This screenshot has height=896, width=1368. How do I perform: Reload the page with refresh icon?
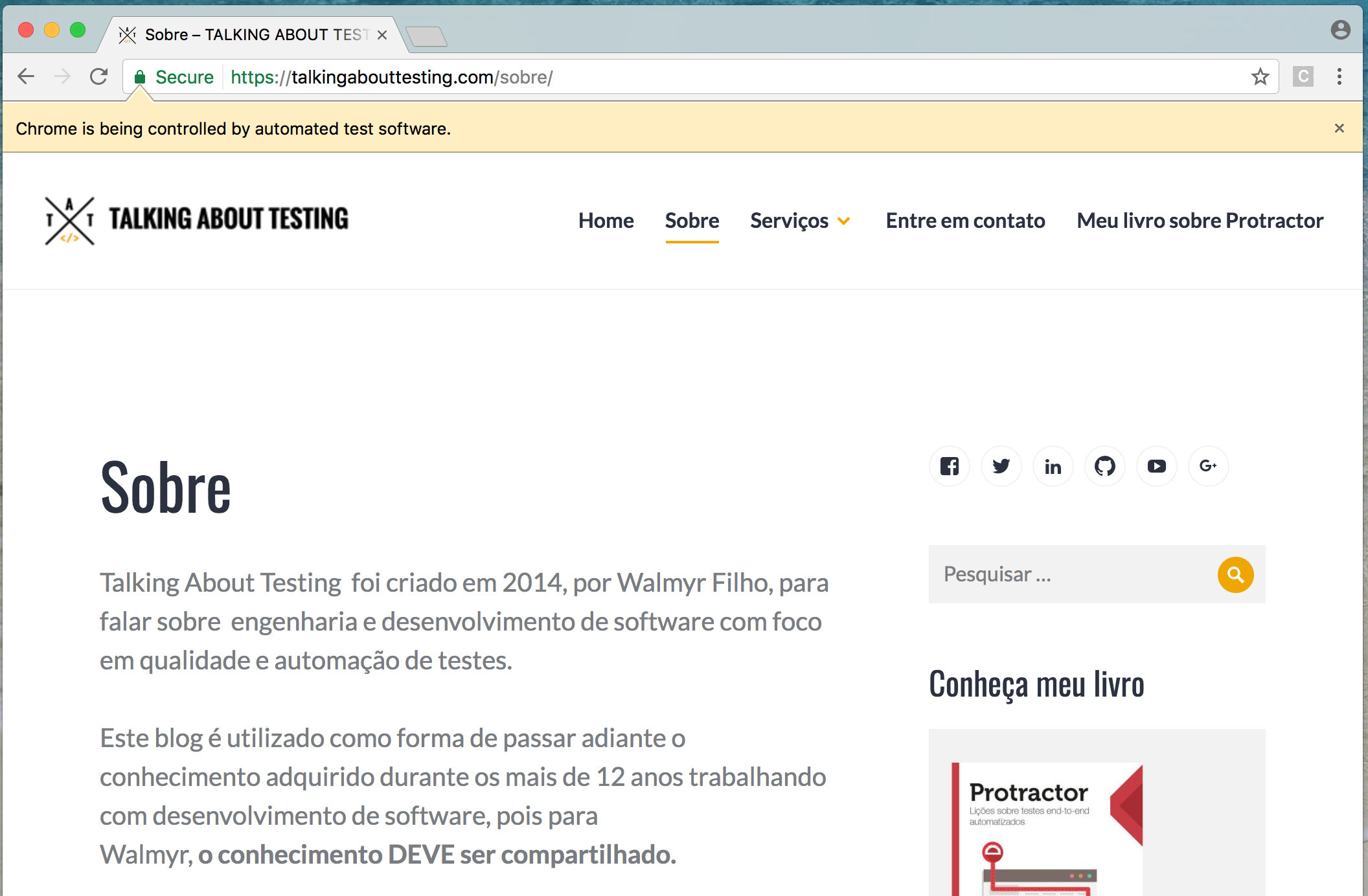[98, 77]
